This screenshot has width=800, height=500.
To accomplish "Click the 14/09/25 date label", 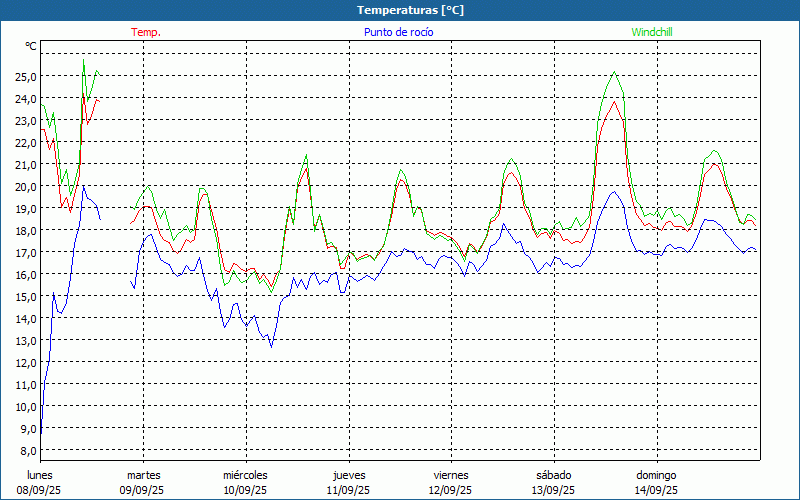I will [x=656, y=490].
